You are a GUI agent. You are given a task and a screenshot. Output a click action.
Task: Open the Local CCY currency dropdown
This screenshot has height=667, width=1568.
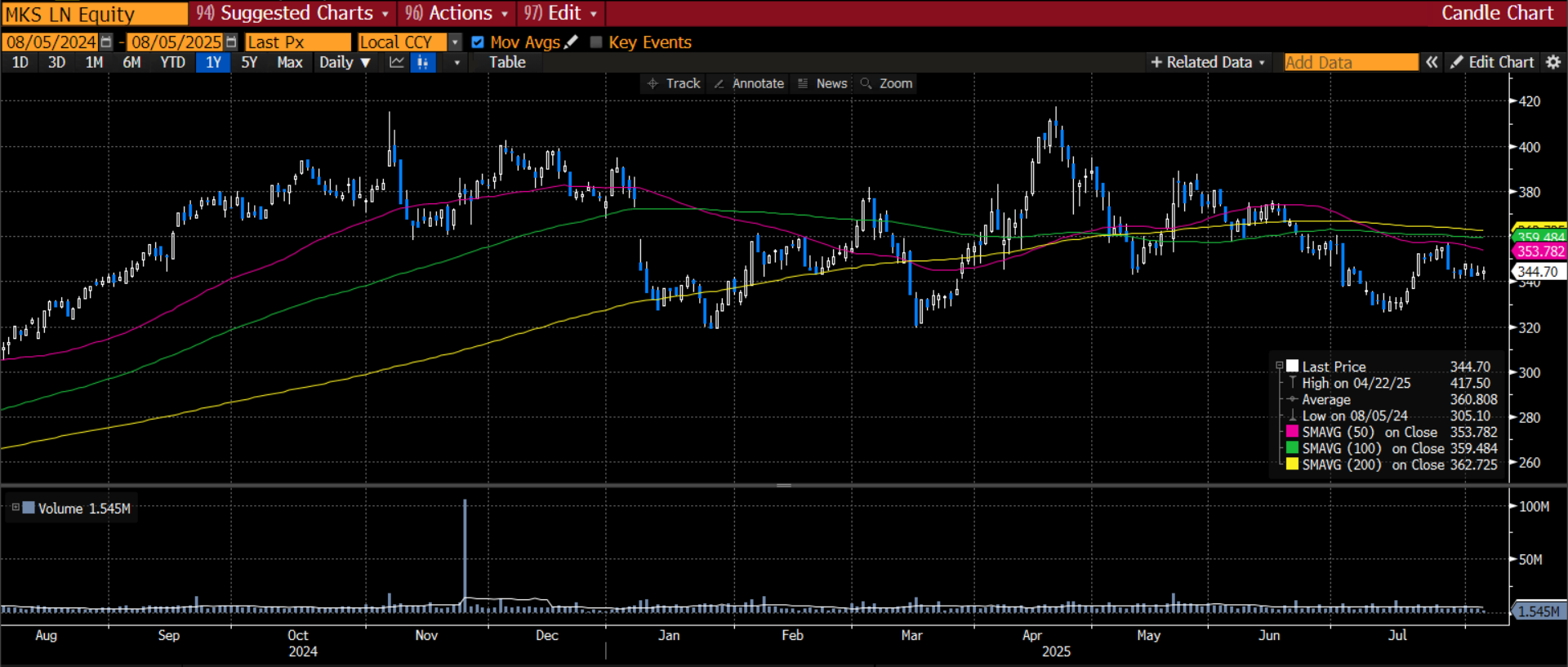(455, 42)
